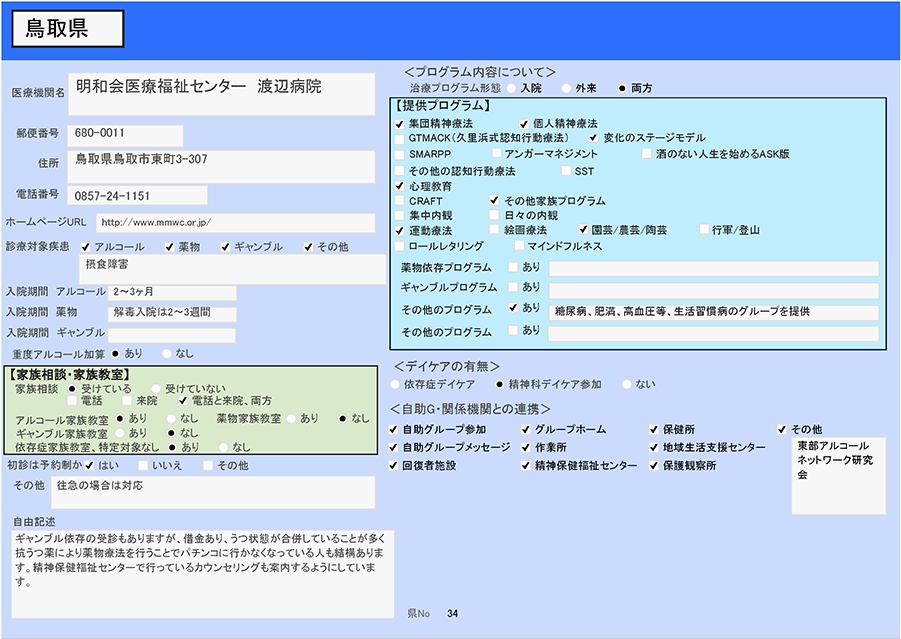
Task: Click the 郵便番号 field showing 680-0011
Action: [x=126, y=134]
